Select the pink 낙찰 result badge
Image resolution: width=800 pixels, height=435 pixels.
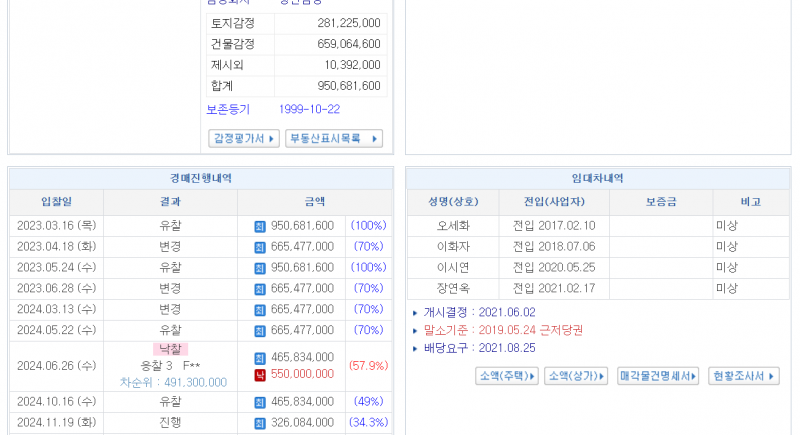[x=171, y=349]
